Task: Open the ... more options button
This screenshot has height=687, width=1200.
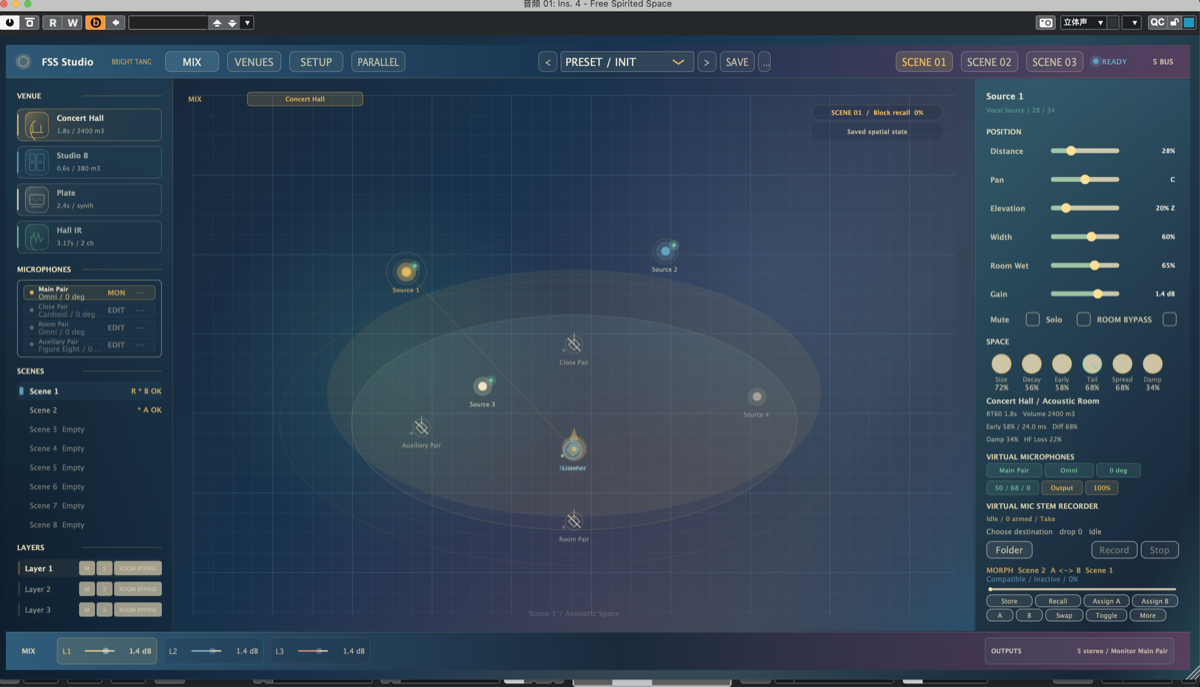Action: pos(765,62)
